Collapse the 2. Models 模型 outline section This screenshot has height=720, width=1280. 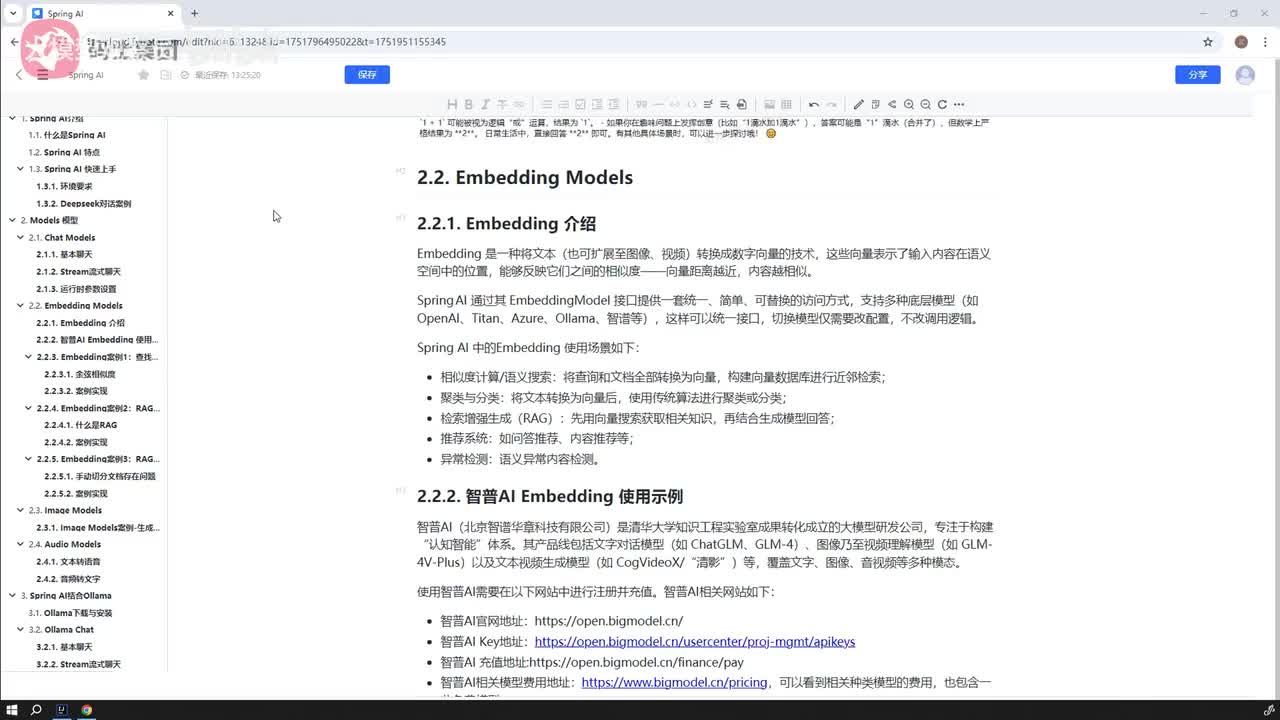(x=12, y=220)
